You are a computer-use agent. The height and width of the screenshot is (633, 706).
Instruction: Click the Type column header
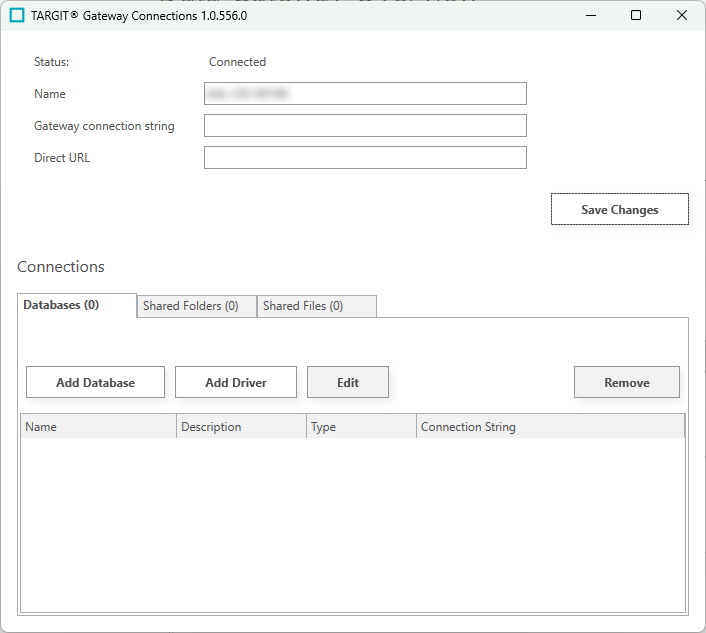click(x=362, y=426)
